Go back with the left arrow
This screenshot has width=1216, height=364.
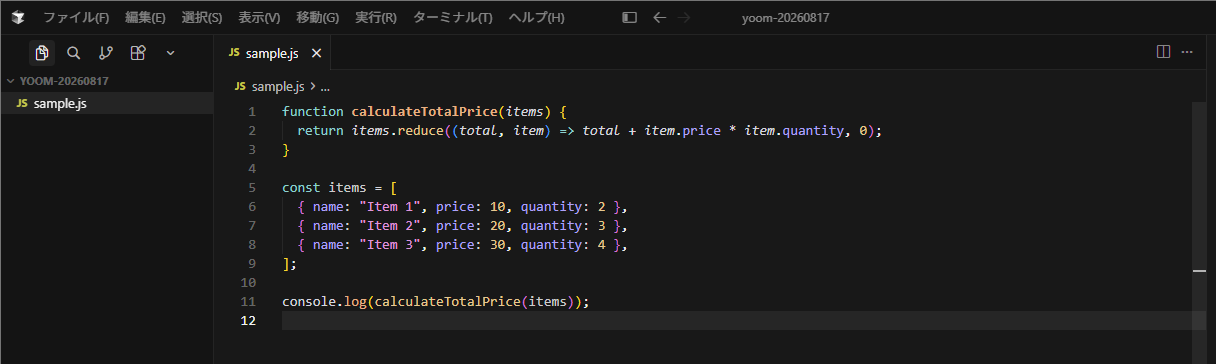[x=659, y=18]
